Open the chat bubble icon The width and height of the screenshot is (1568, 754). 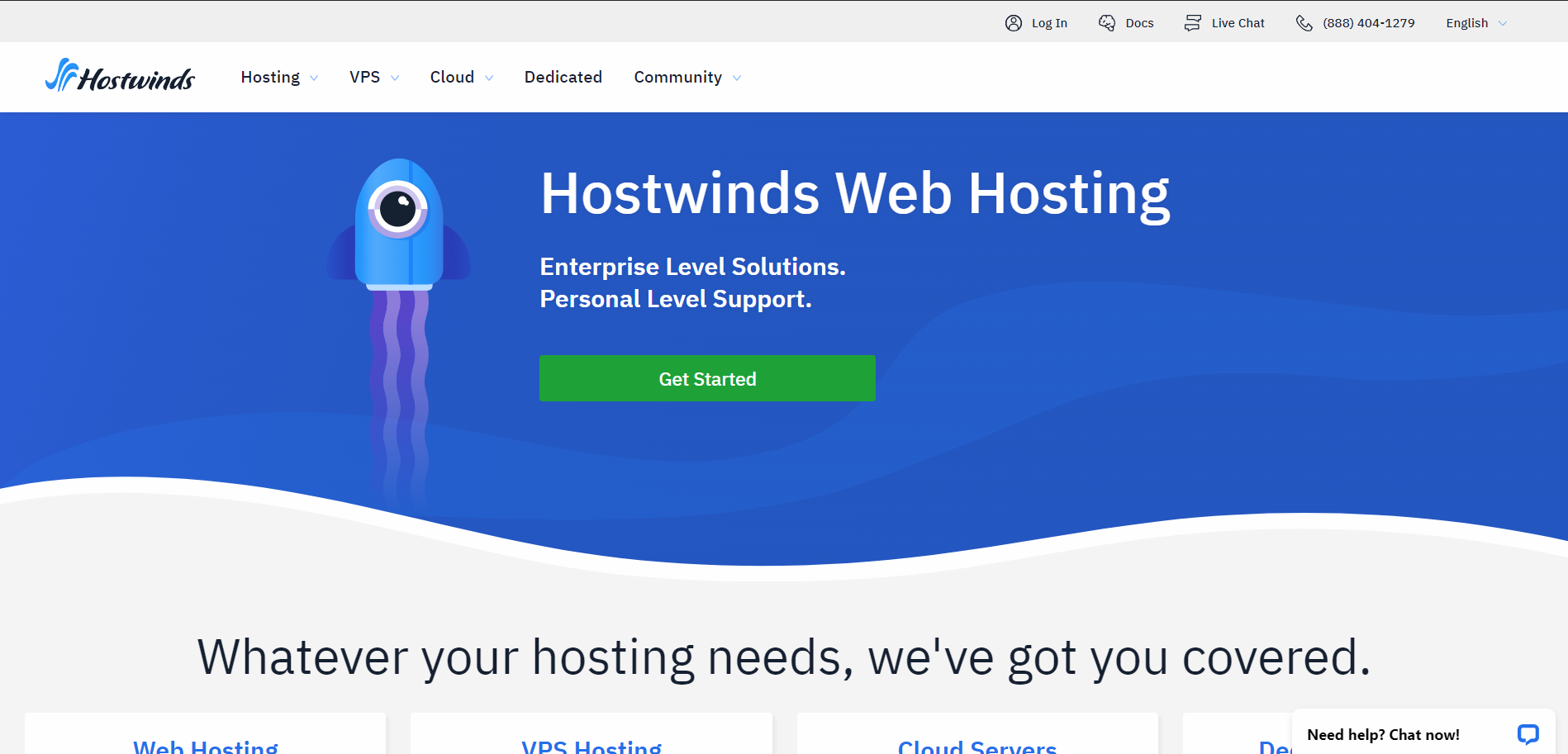1528,734
